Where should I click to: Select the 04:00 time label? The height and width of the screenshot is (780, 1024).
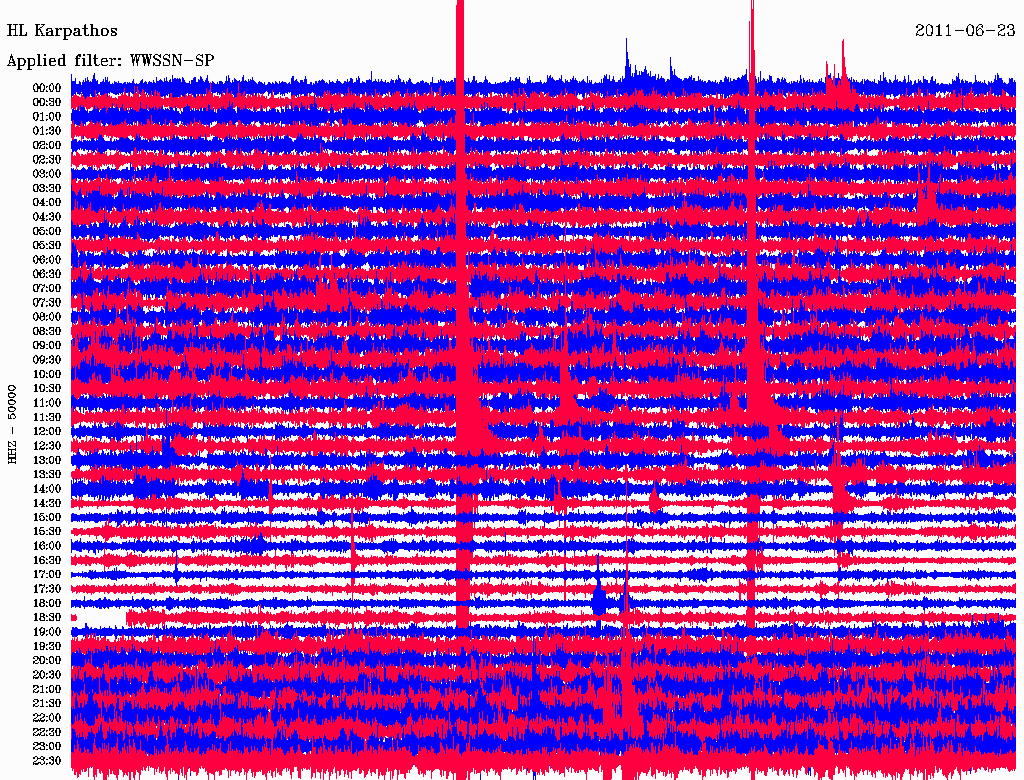tap(47, 202)
